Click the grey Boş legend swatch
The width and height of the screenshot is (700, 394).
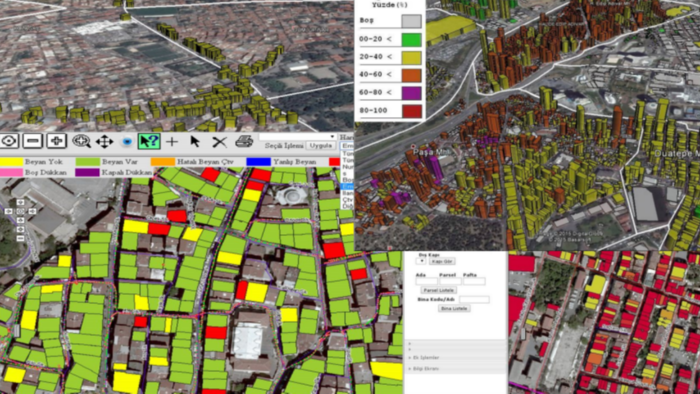pyautogui.click(x=411, y=21)
